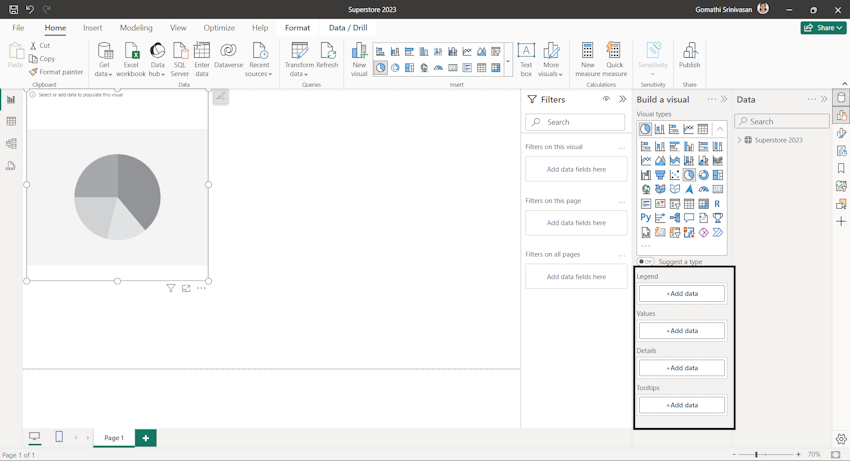Click the Share button
The width and height of the screenshot is (850, 461).
823,28
